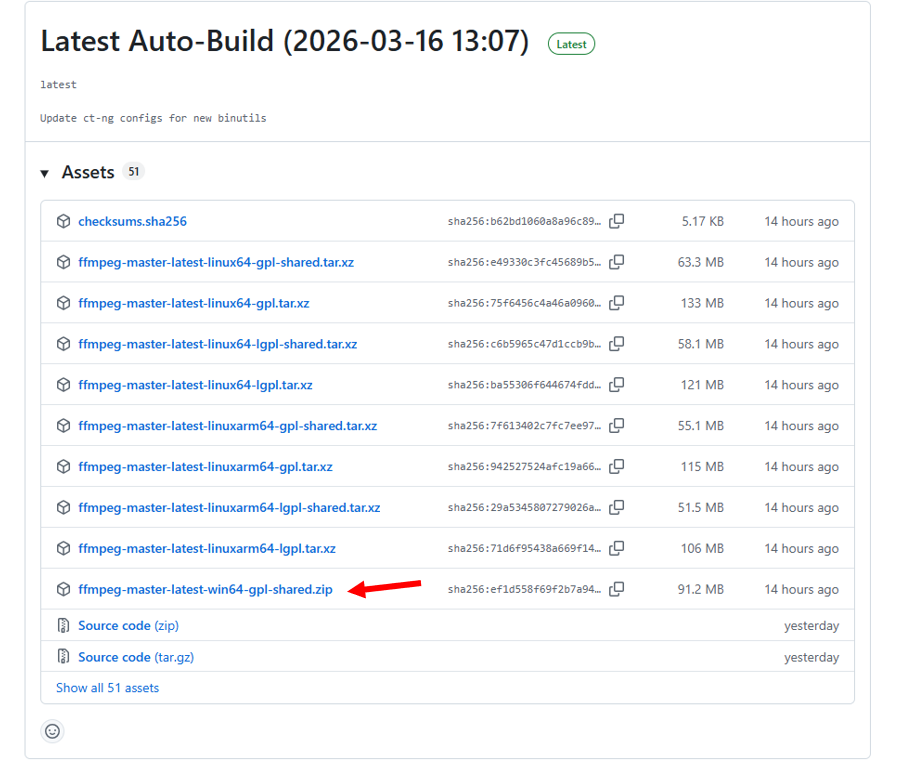Click hash text sha256:29a5345807279026a…
The image size is (916, 766).
524,508
